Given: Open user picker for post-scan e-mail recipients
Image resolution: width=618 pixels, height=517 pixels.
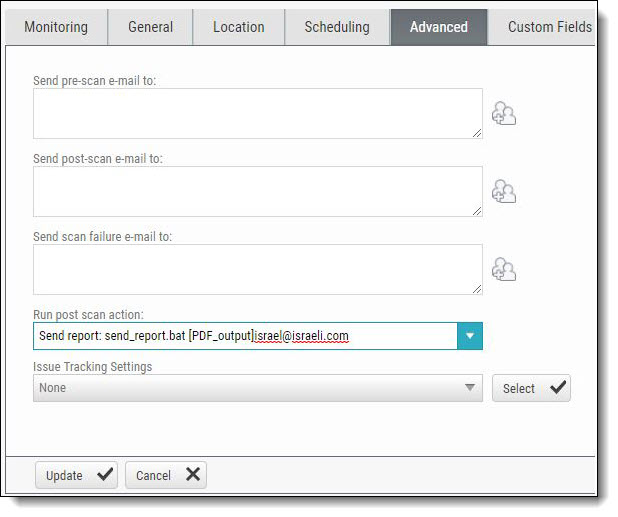Looking at the screenshot, I should 504,192.
